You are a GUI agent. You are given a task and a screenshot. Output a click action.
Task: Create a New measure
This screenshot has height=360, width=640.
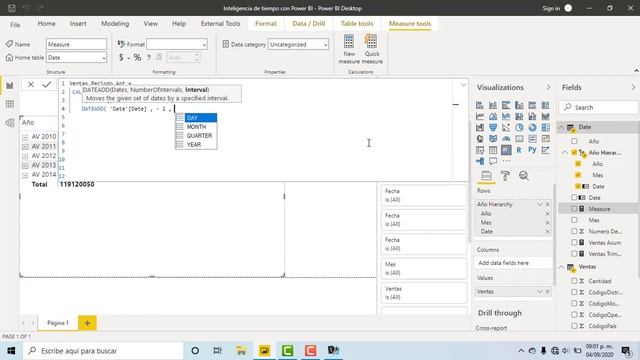pos(349,49)
